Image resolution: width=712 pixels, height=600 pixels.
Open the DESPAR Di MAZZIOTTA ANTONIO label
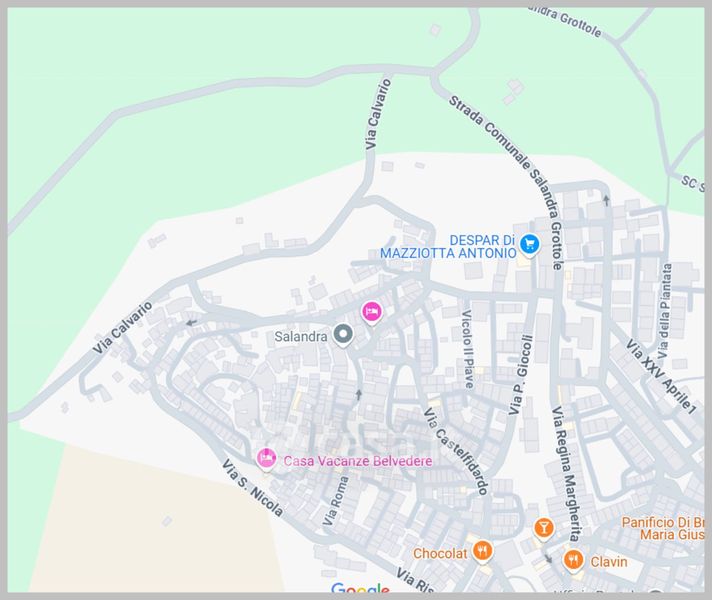(448, 247)
